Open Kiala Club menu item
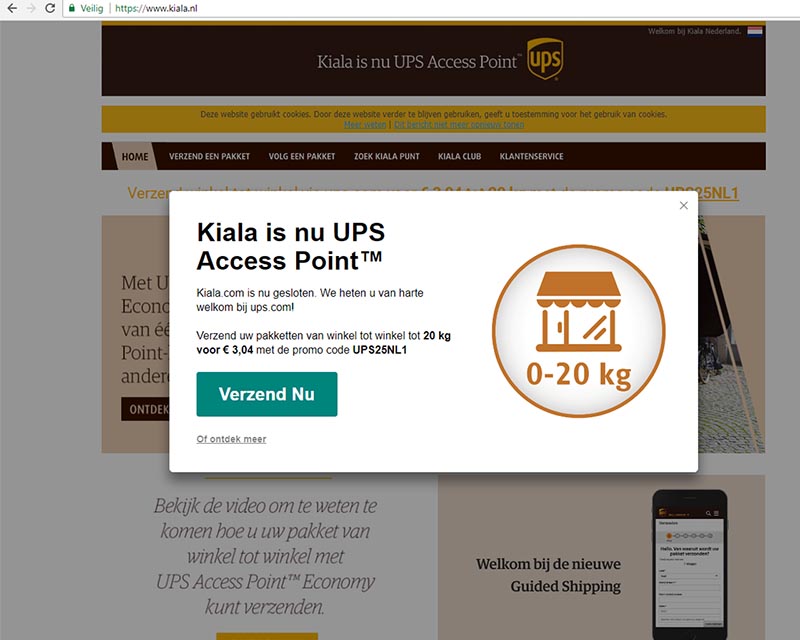The image size is (800, 640). click(459, 157)
